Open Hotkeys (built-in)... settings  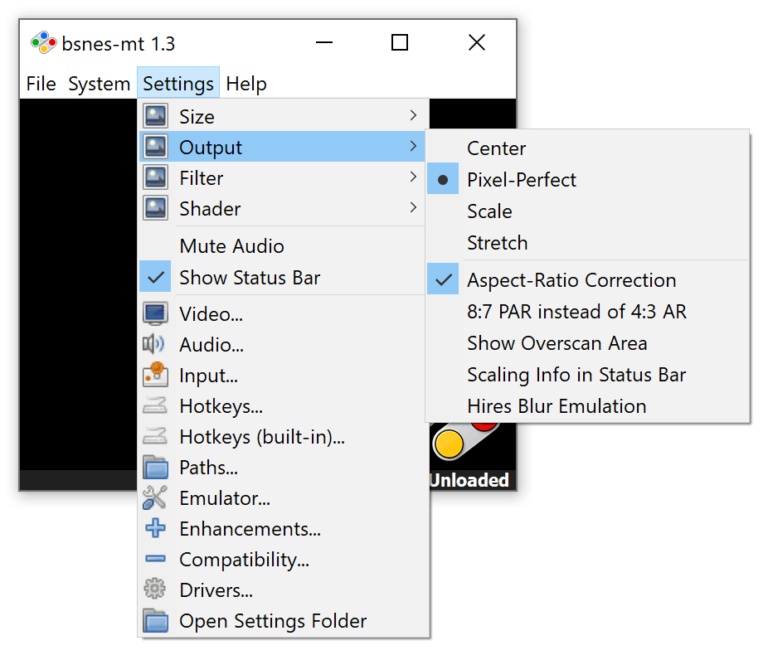click(282, 437)
